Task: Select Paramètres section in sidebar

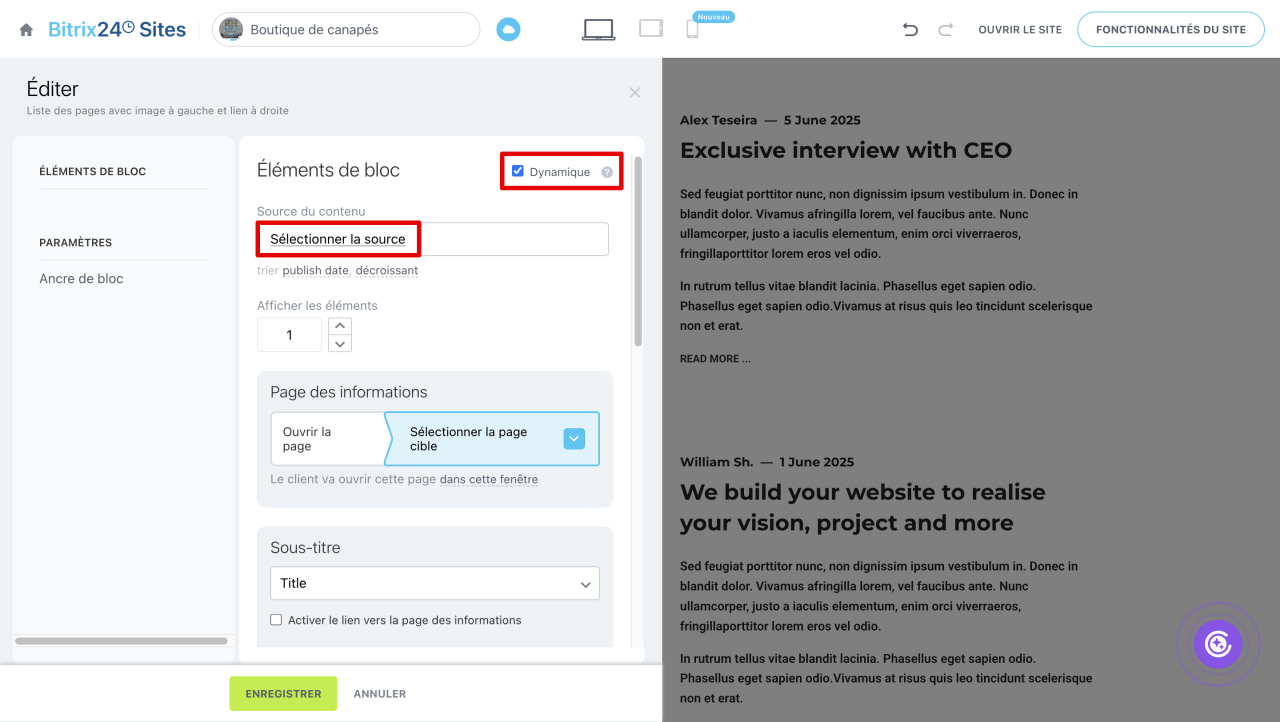Action: [x=76, y=242]
